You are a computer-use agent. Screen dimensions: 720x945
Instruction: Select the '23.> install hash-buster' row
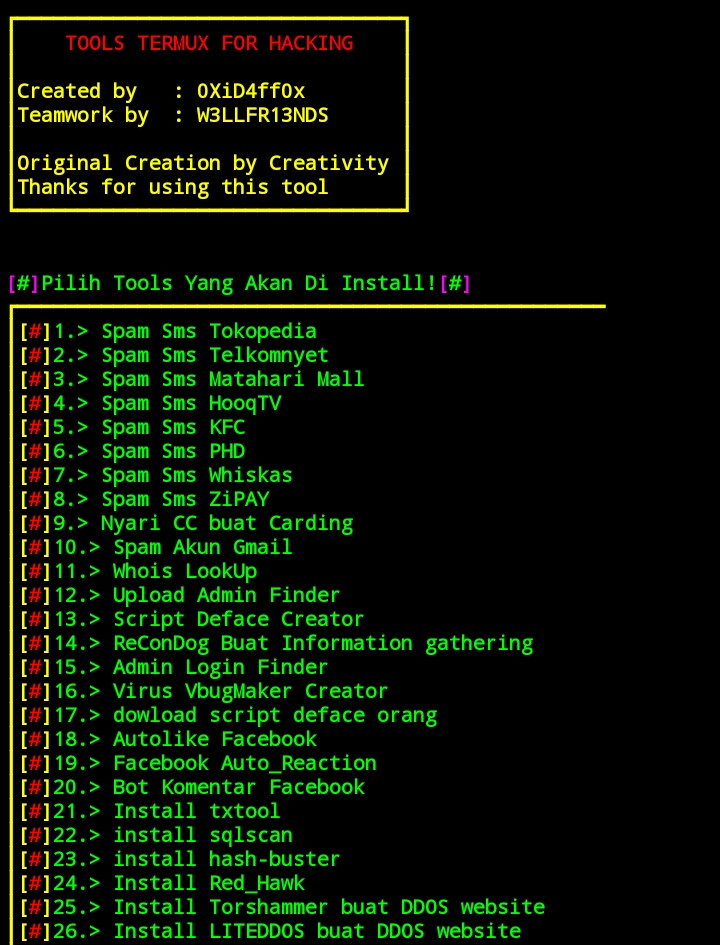coord(180,859)
